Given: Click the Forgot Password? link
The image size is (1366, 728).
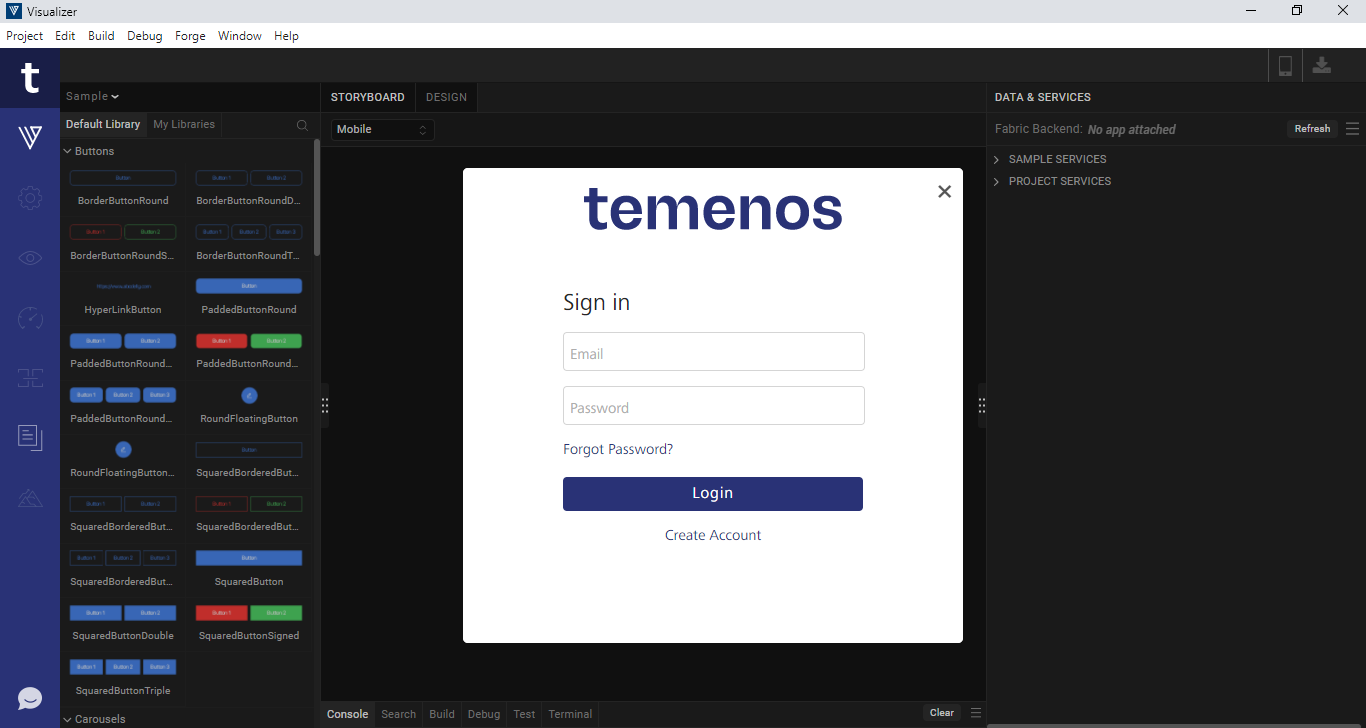Looking at the screenshot, I should click(x=618, y=450).
